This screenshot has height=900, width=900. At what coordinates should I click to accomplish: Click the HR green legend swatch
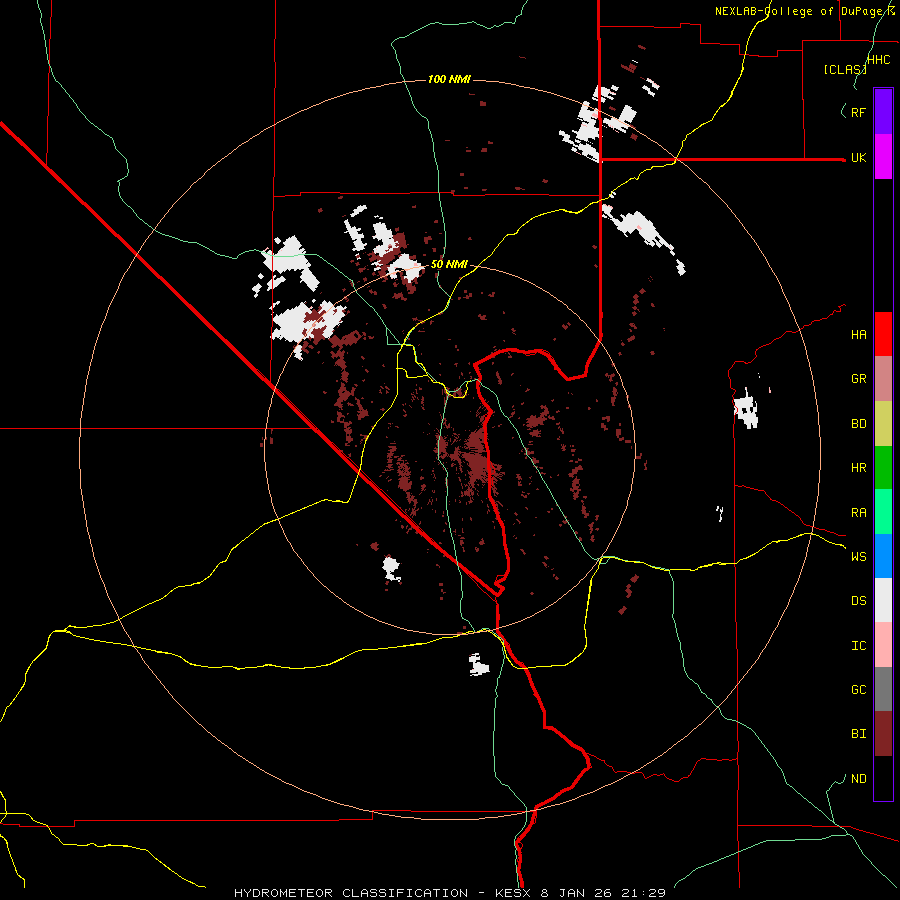883,468
